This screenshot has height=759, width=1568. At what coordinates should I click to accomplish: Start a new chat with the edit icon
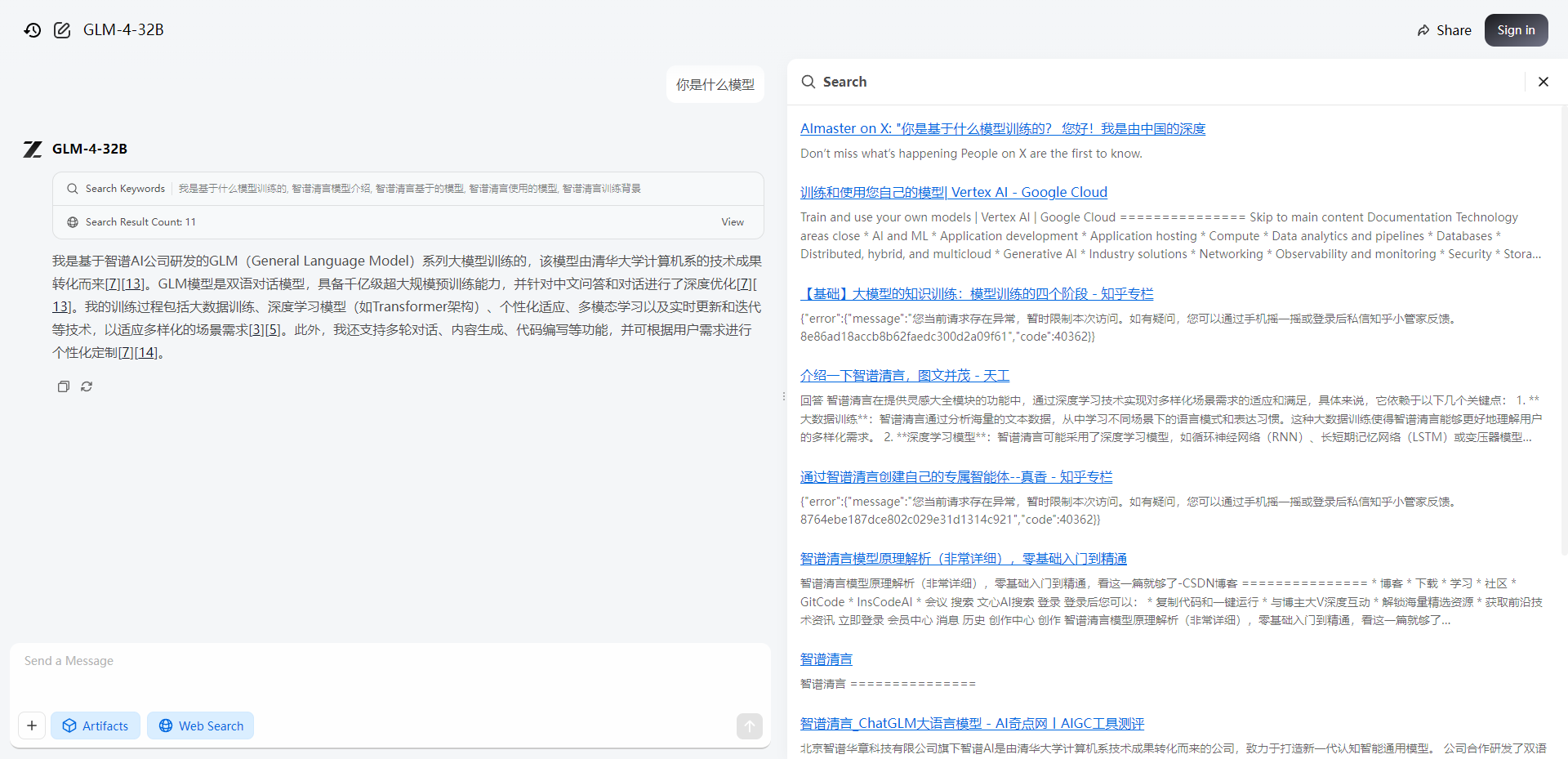(62, 30)
